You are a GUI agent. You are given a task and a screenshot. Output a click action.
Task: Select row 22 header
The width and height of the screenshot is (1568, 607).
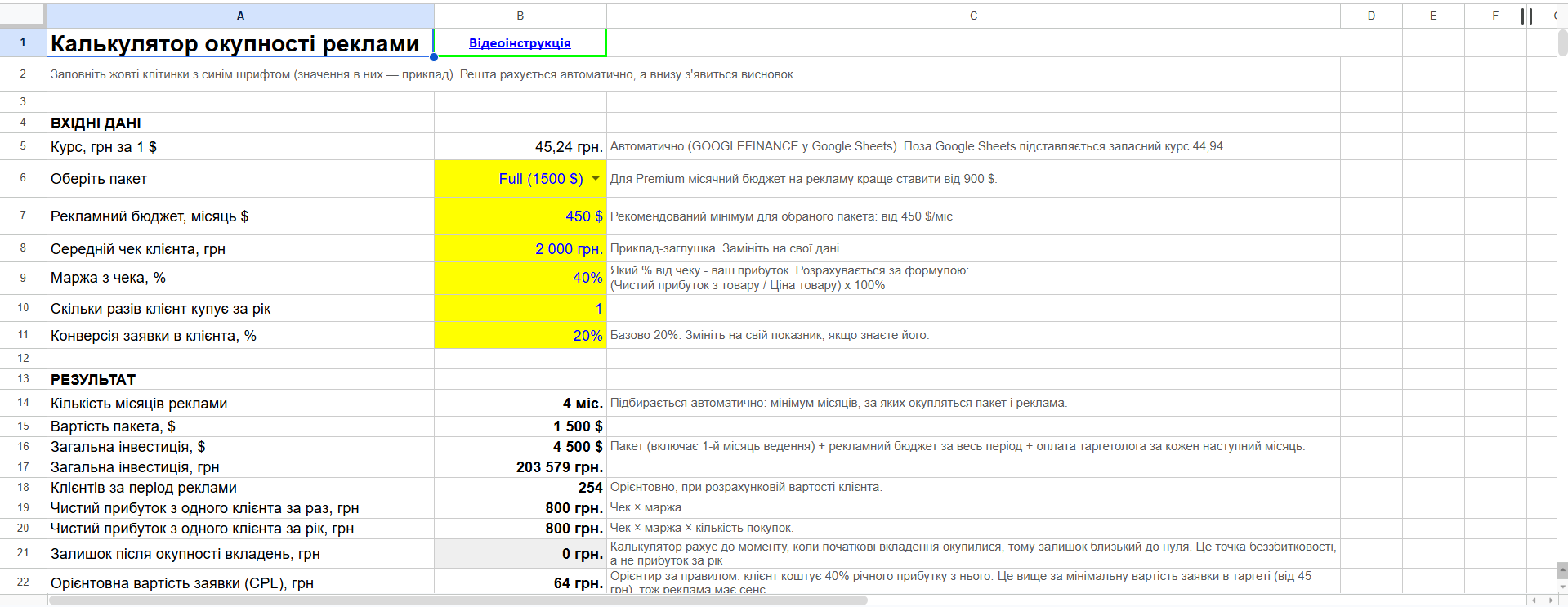(23, 582)
